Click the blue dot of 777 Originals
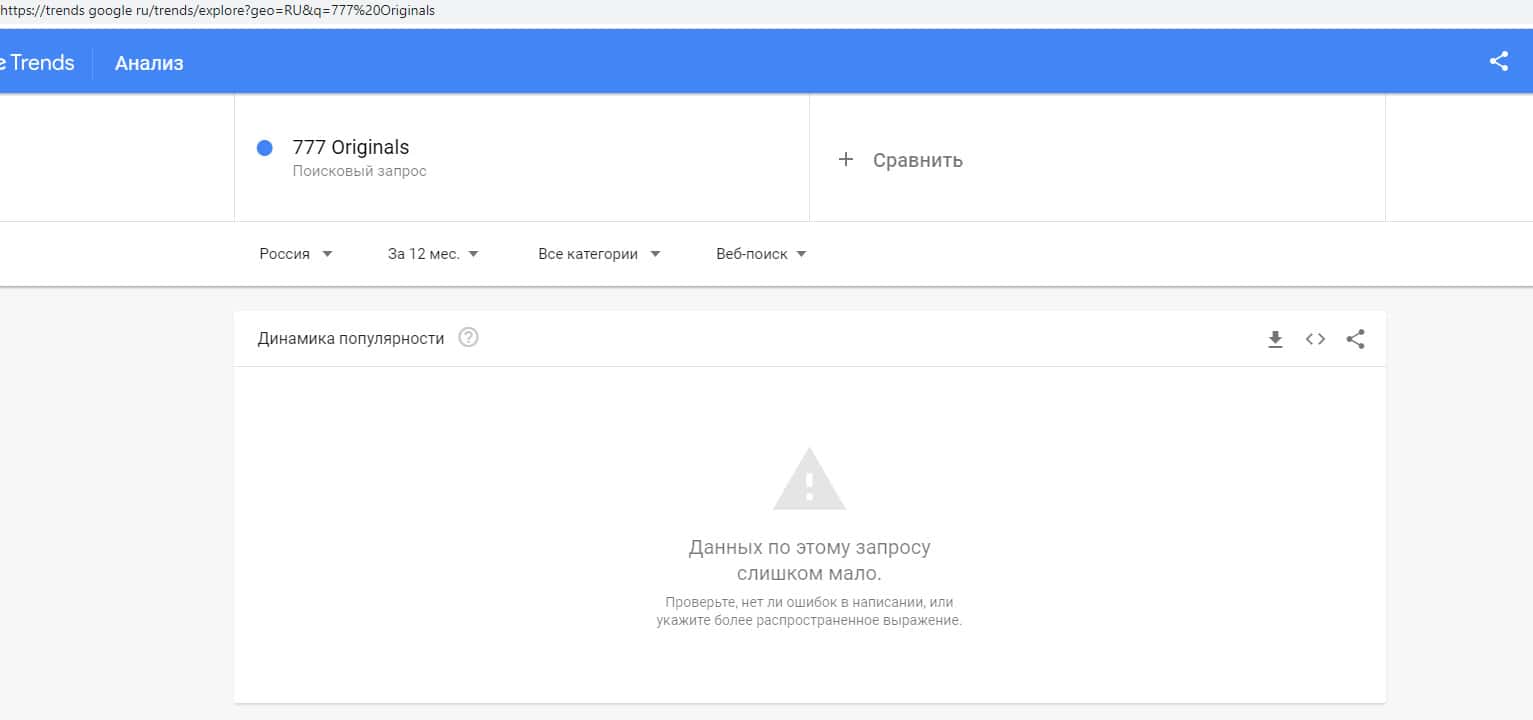1533x720 pixels. pyautogui.click(x=265, y=148)
